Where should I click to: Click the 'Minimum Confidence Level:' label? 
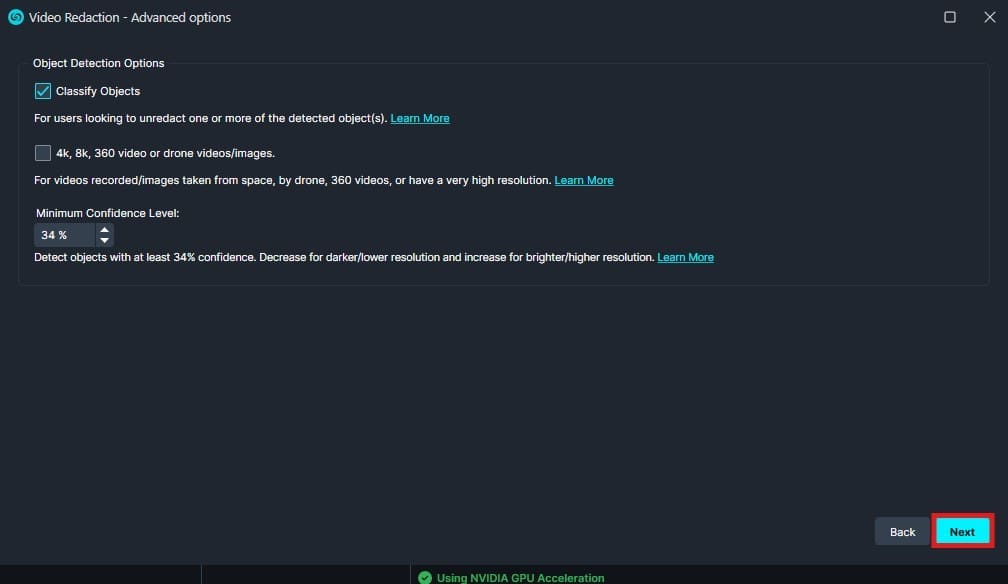pyautogui.click(x=107, y=213)
